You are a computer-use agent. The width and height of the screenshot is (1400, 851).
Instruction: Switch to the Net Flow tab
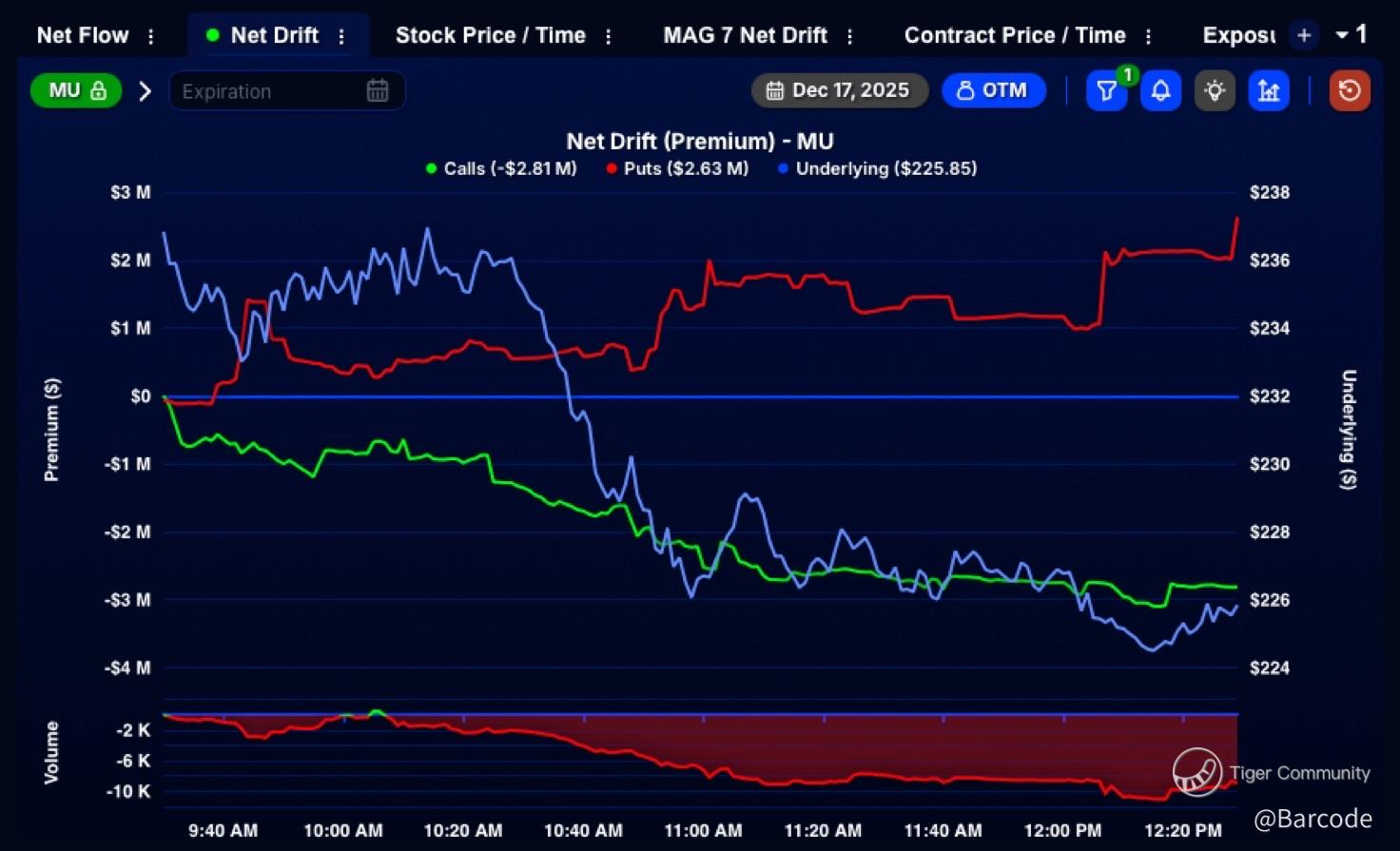pyautogui.click(x=83, y=35)
